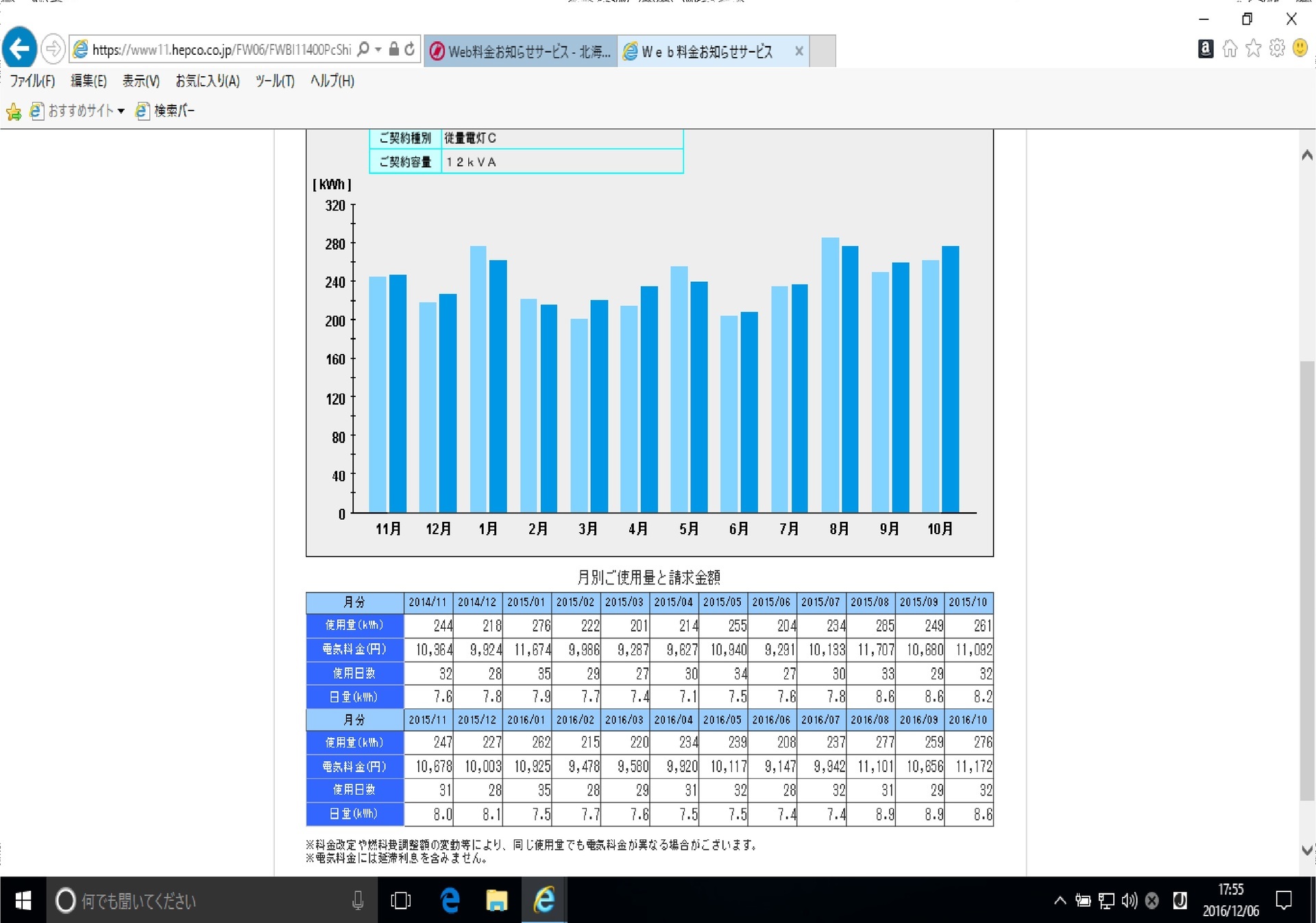This screenshot has width=1316, height=923.
Task: Click the smiley feedback icon
Action: [x=1300, y=48]
